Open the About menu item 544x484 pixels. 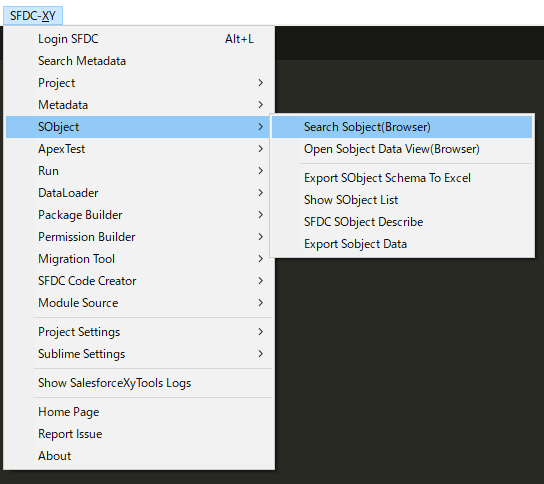point(139,456)
